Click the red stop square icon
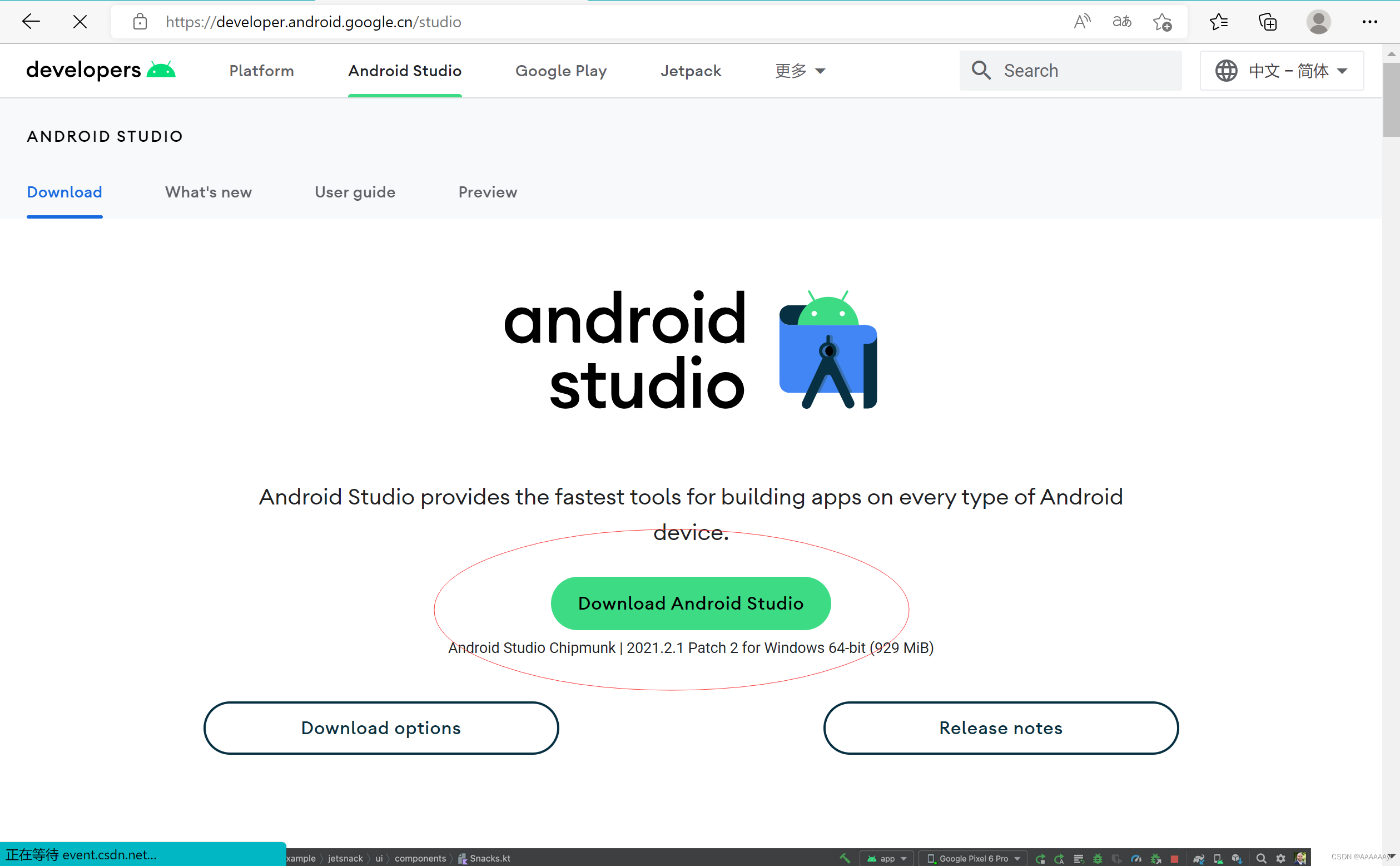Screen dimensions: 1400x866 tap(1174, 859)
